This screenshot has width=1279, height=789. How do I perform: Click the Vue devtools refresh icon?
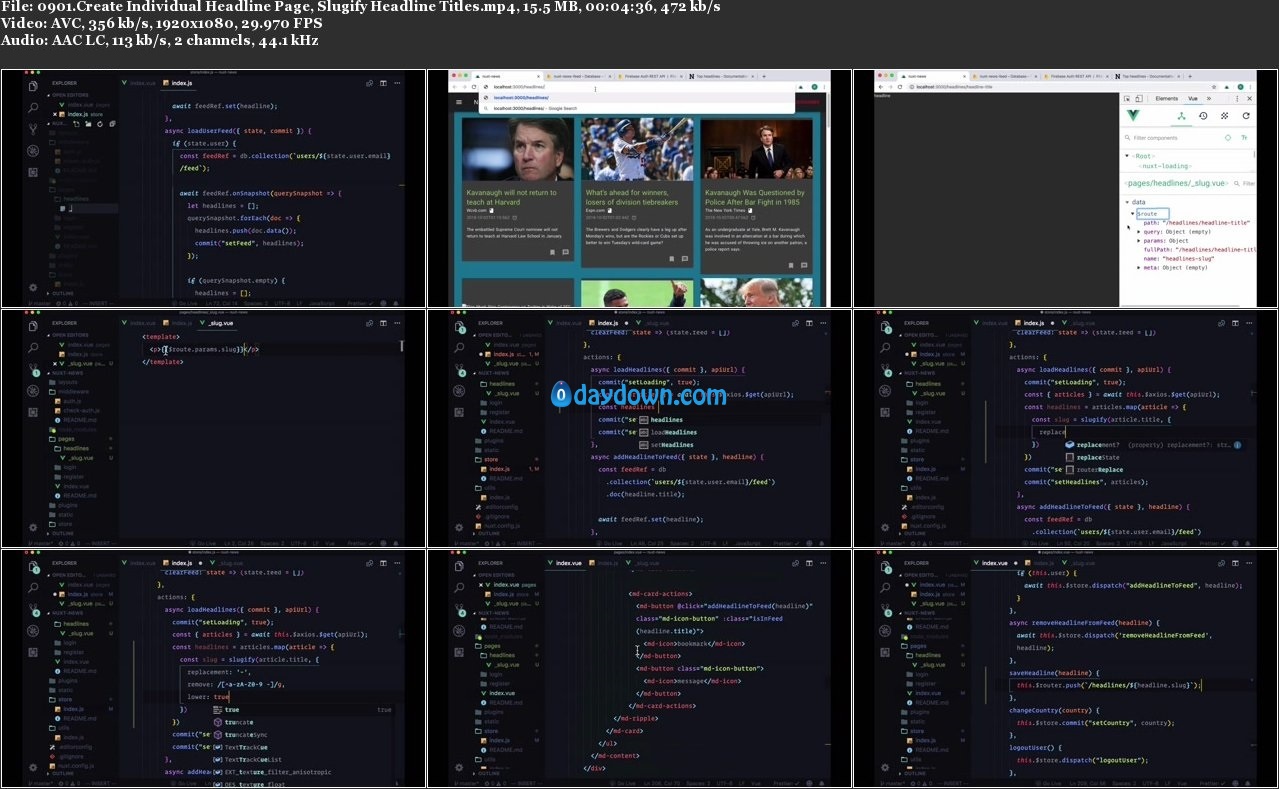click(x=1245, y=116)
